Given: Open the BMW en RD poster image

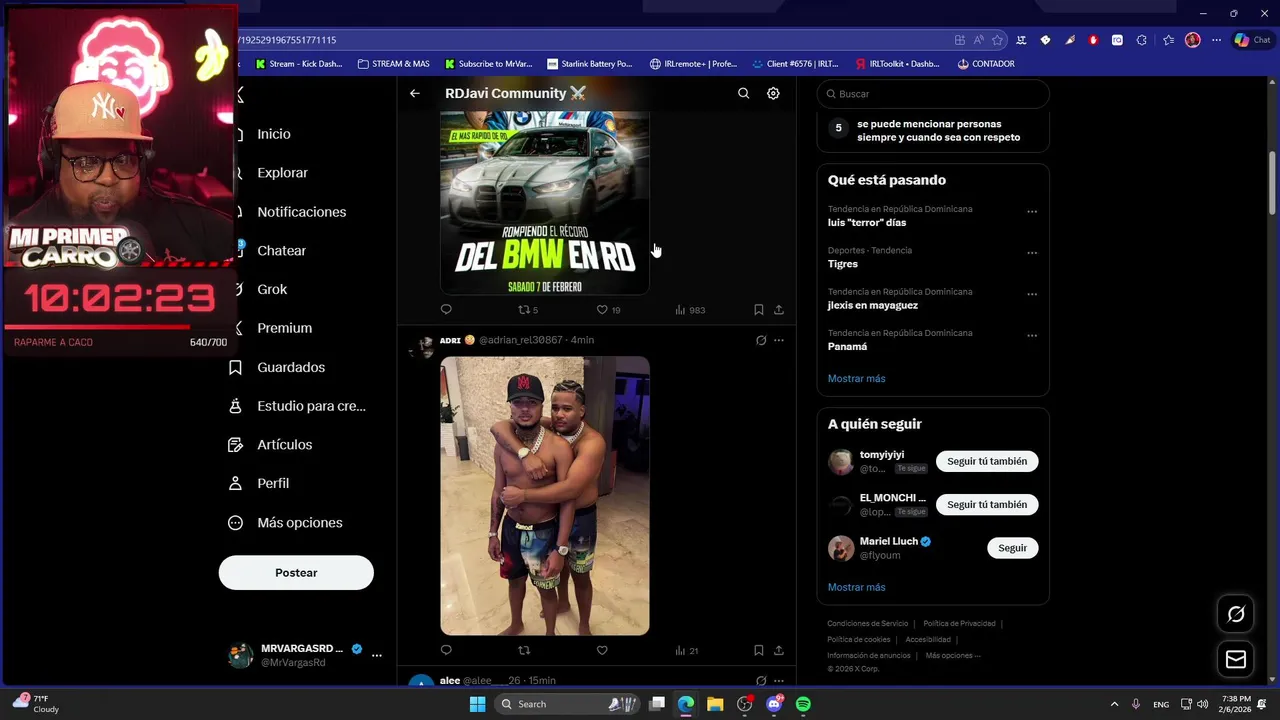Looking at the screenshot, I should pos(545,203).
